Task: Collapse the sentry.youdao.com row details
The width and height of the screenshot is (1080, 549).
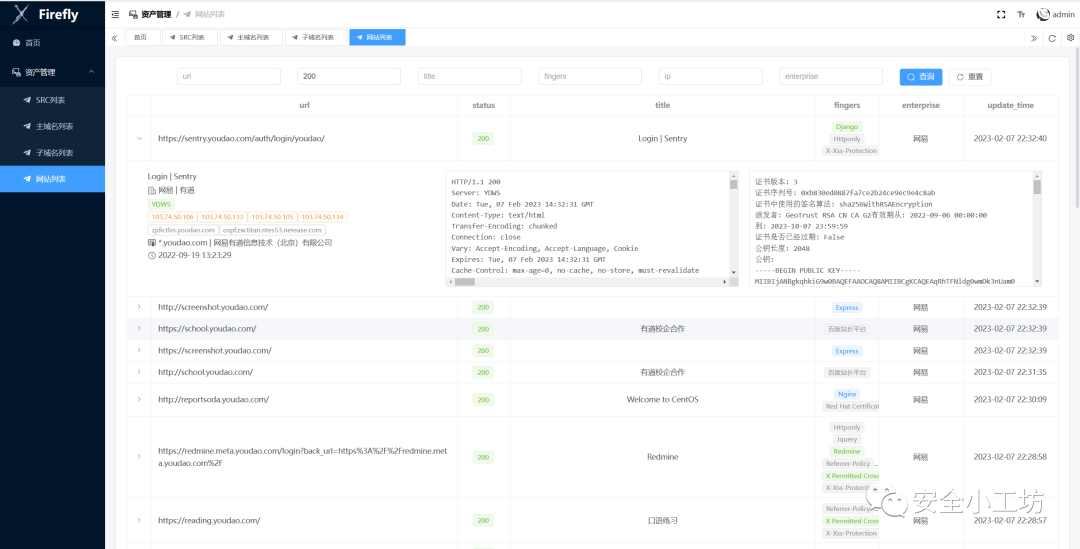Action: click(139, 138)
